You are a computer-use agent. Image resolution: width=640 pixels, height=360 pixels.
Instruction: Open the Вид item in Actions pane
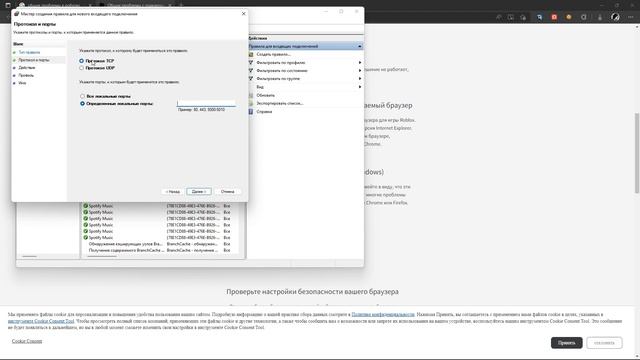coord(260,87)
